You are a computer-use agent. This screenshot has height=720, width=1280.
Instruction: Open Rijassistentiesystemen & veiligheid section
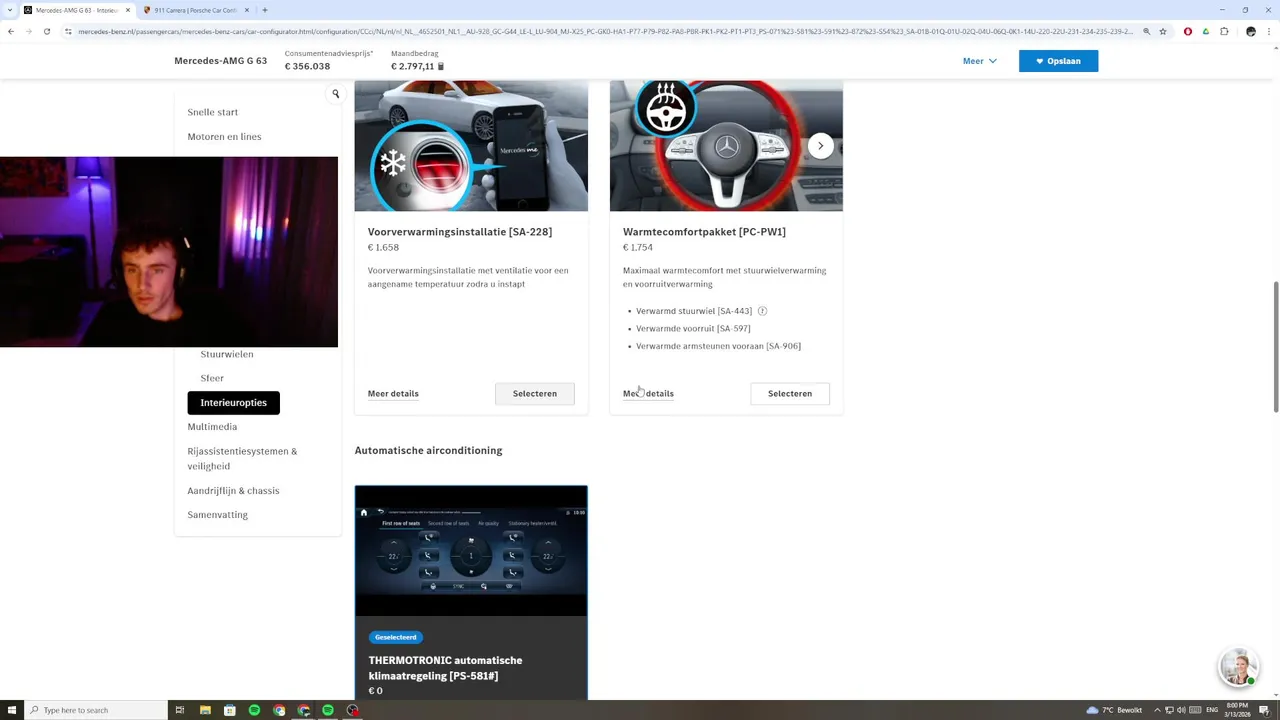point(242,458)
